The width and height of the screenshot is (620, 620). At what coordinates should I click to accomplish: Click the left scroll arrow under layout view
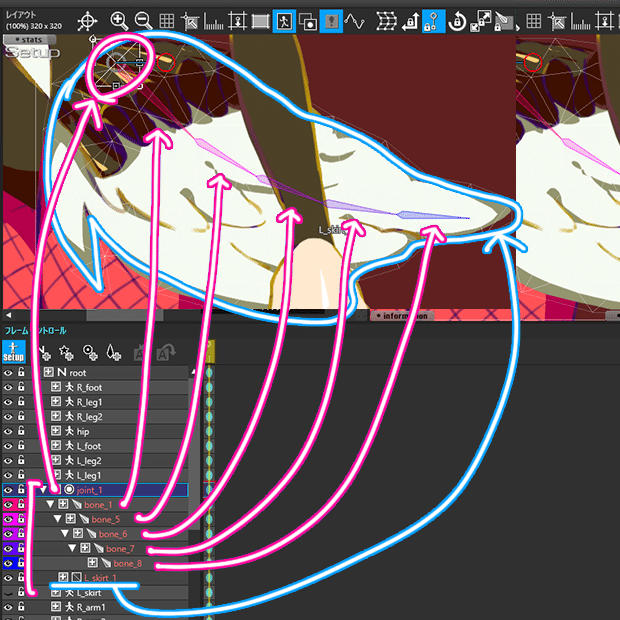click(x=8, y=315)
